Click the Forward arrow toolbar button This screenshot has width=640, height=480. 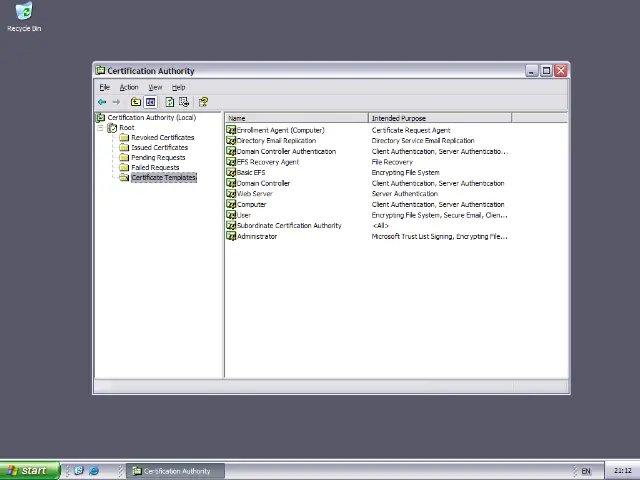click(x=116, y=102)
